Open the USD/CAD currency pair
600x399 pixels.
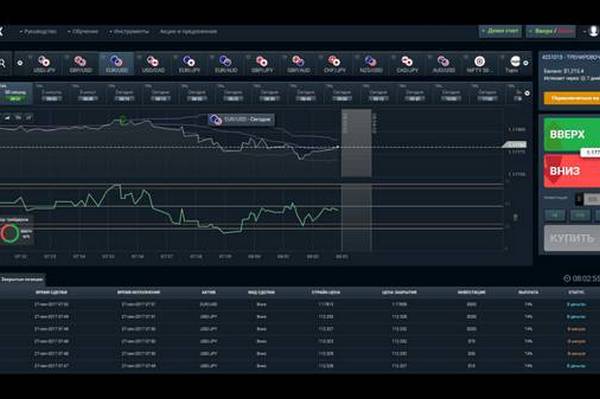153,64
